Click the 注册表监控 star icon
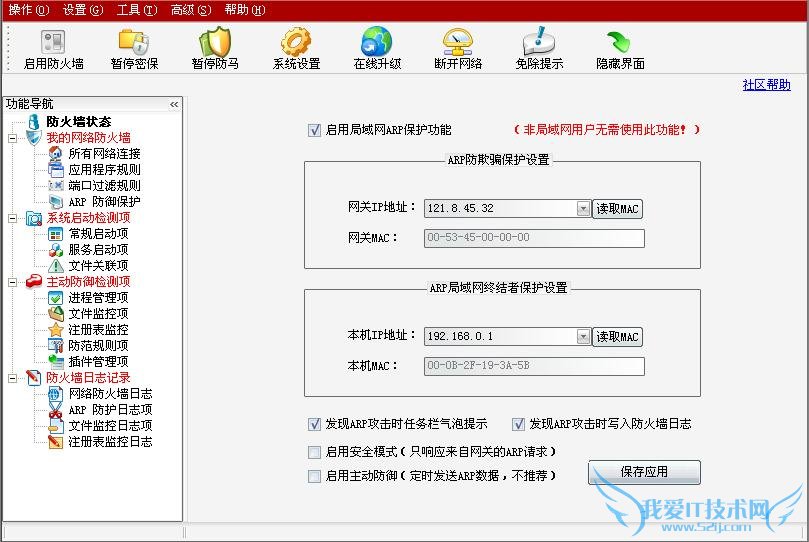The image size is (809, 542). (55, 330)
